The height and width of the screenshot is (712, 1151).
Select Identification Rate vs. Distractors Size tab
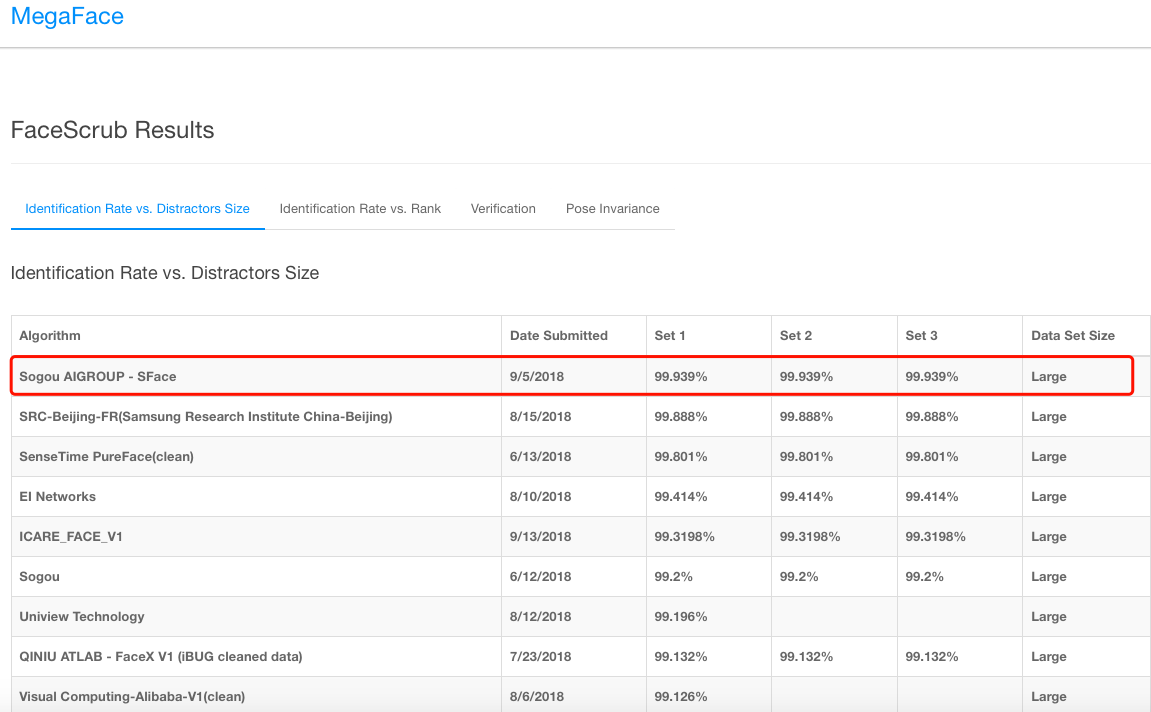137,209
